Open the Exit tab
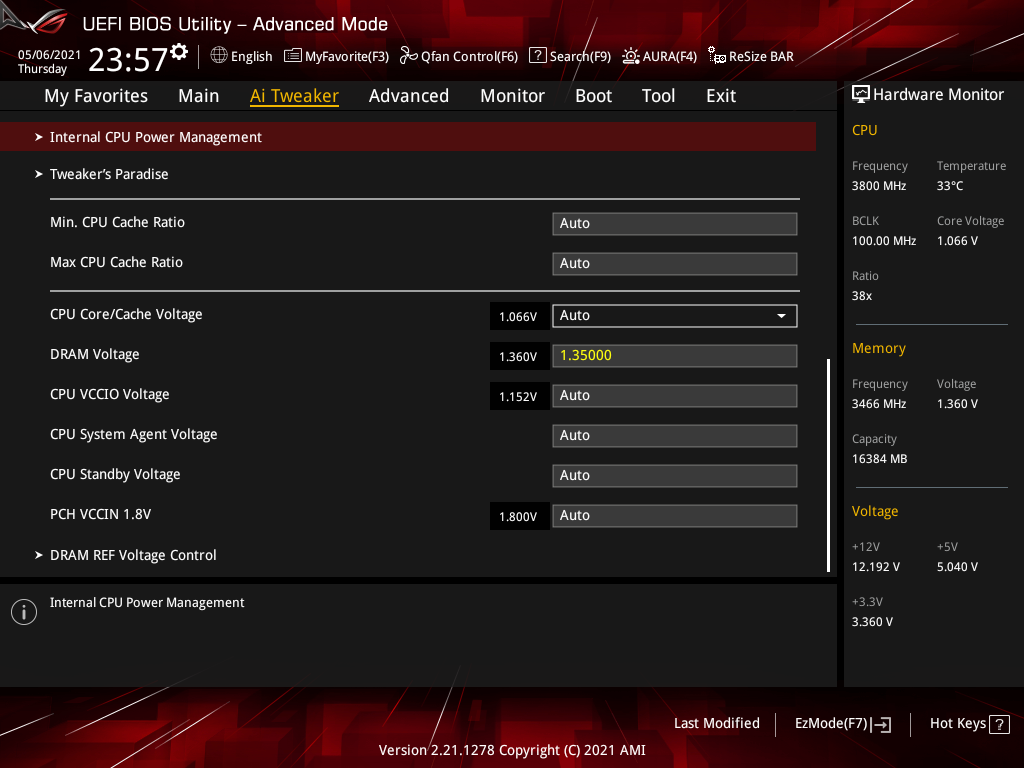This screenshot has height=768, width=1024. tap(721, 96)
